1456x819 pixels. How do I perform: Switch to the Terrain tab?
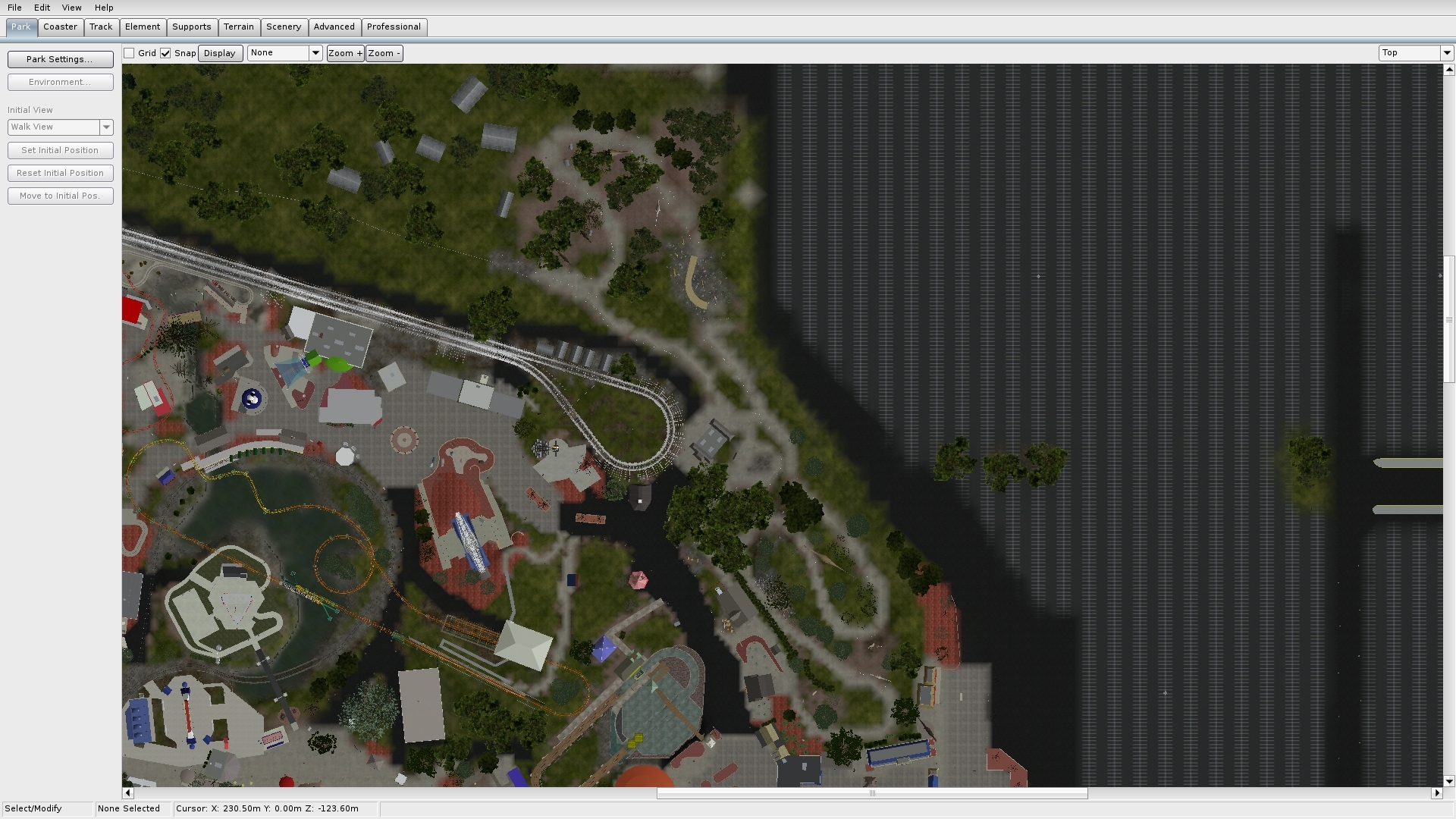[x=238, y=27]
